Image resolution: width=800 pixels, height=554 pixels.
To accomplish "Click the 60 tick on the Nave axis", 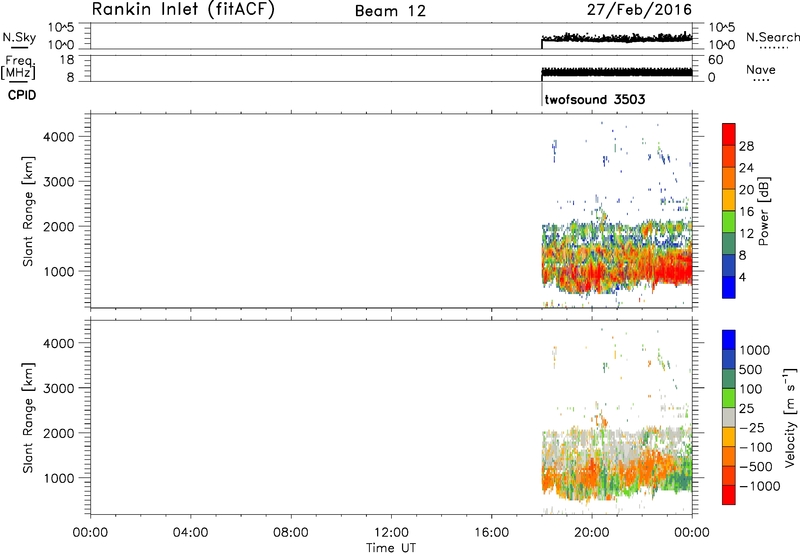I will click(x=715, y=60).
